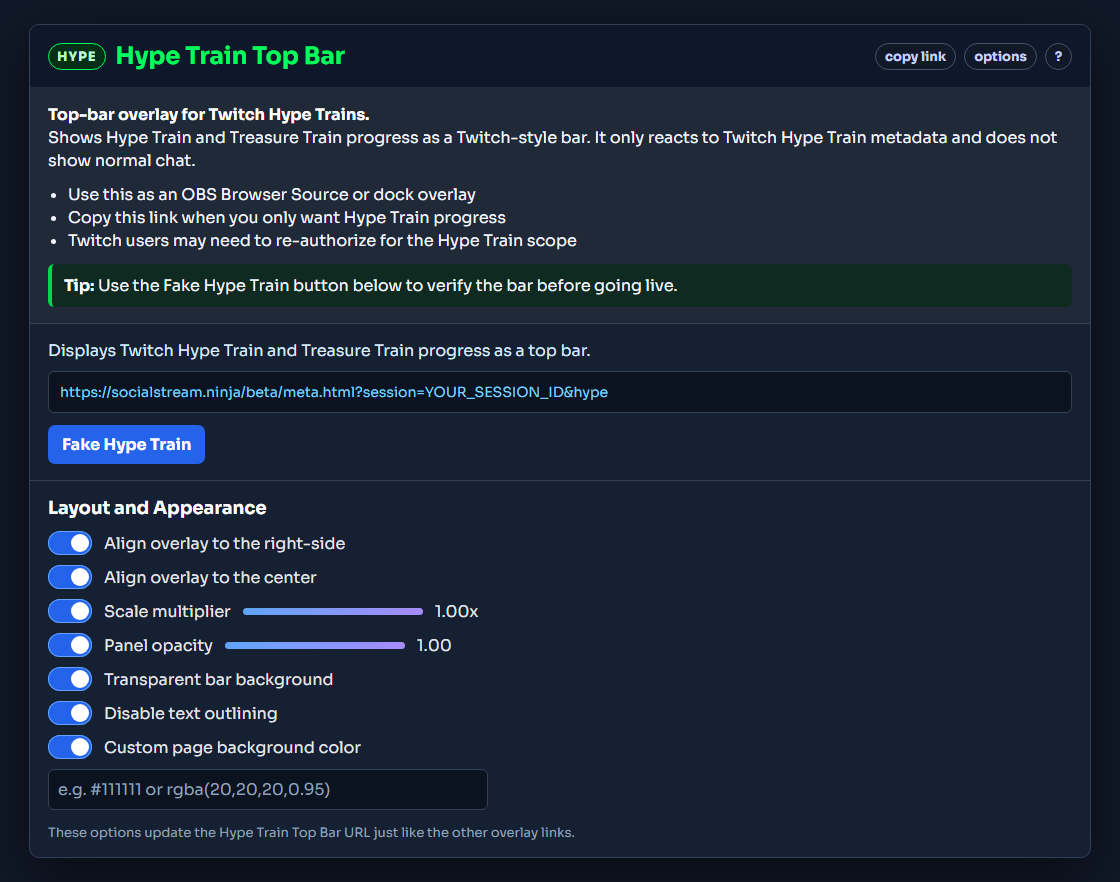Toggle Transparent bar background

70,679
